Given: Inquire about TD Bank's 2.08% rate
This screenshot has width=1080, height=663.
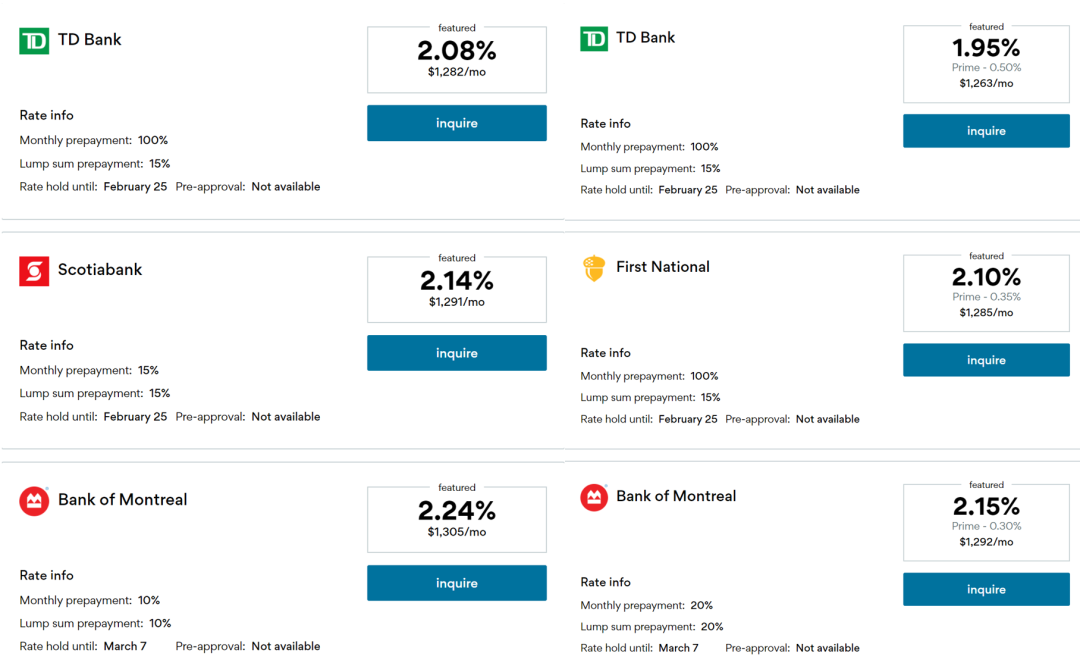Looking at the screenshot, I should (x=456, y=123).
